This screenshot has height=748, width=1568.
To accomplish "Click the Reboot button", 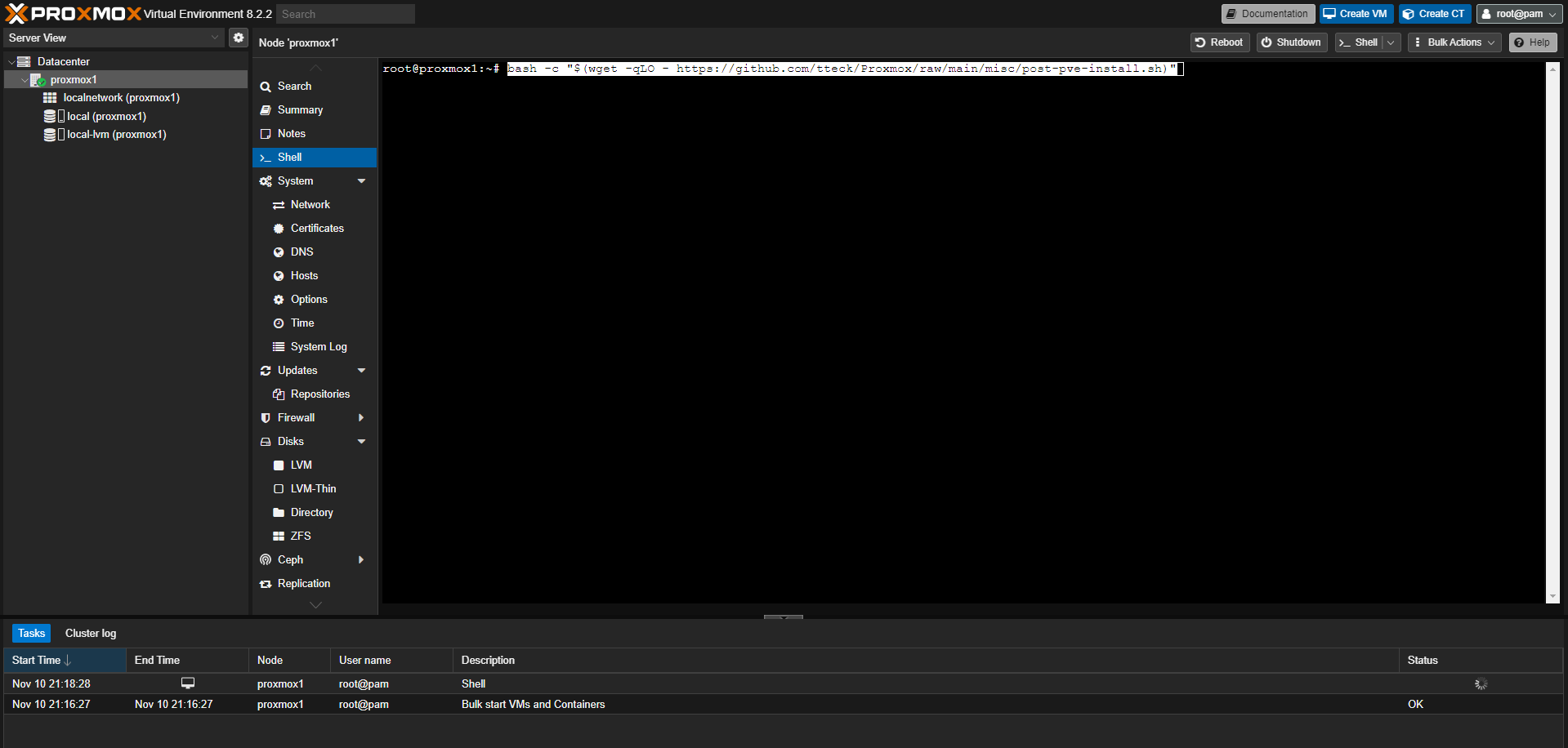I will (1219, 42).
